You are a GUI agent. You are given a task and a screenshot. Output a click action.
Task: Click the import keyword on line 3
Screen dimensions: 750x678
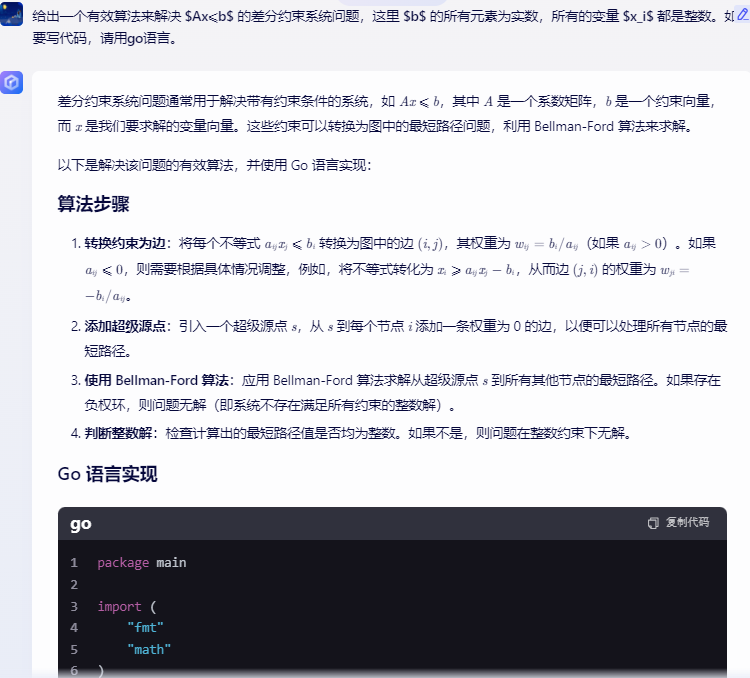(119, 606)
